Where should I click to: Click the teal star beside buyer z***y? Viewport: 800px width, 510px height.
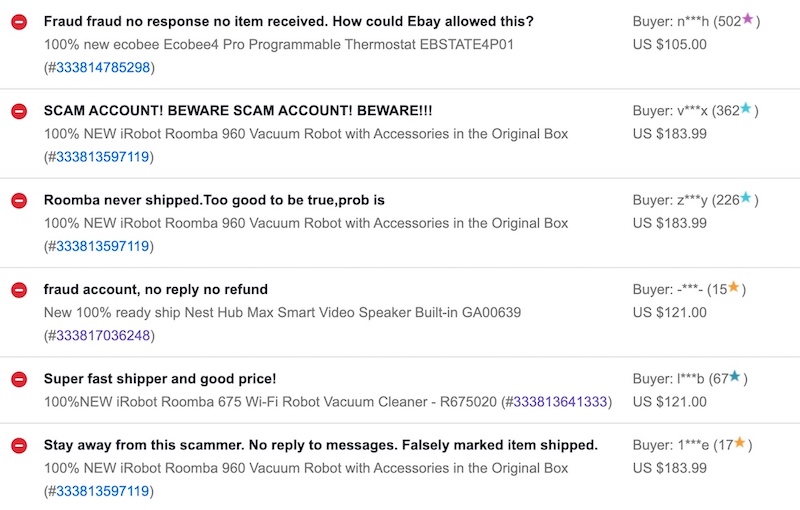pos(746,198)
